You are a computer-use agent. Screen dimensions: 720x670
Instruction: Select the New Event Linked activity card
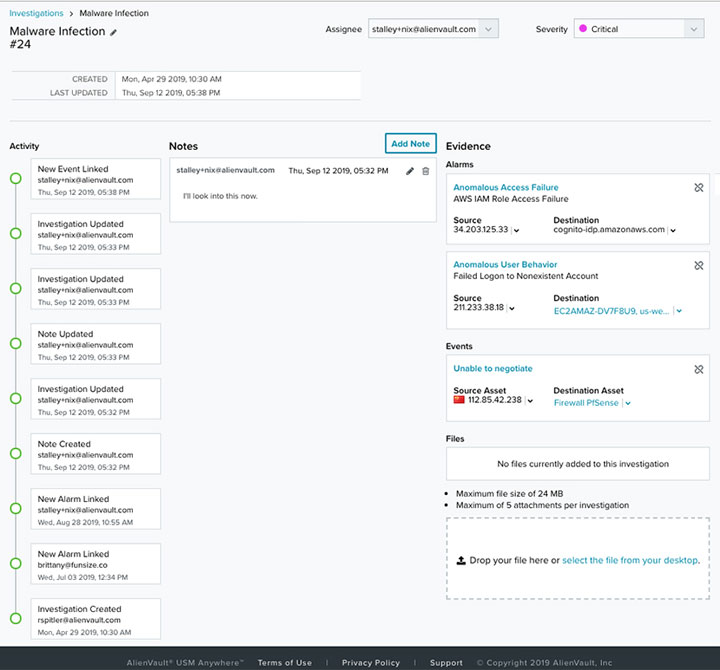point(96,179)
